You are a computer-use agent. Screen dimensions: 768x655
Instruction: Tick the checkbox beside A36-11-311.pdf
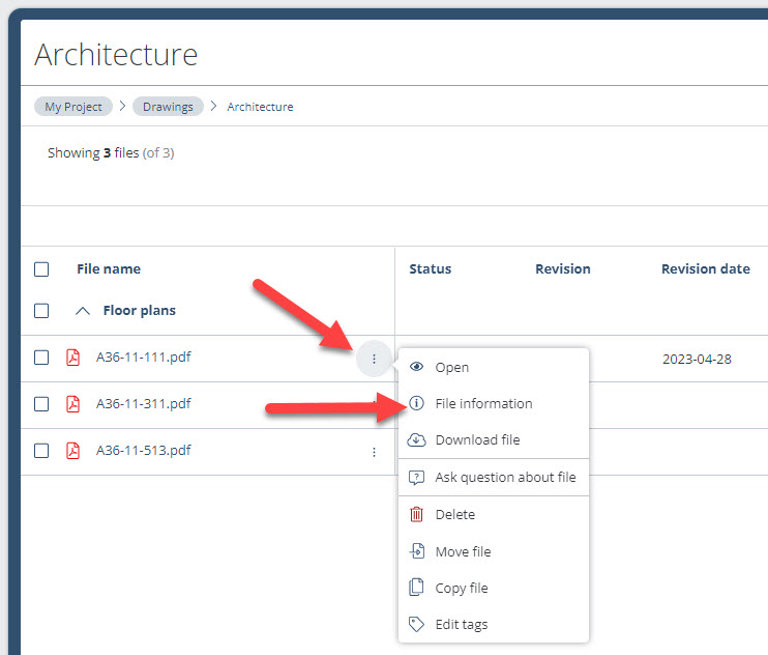41,404
